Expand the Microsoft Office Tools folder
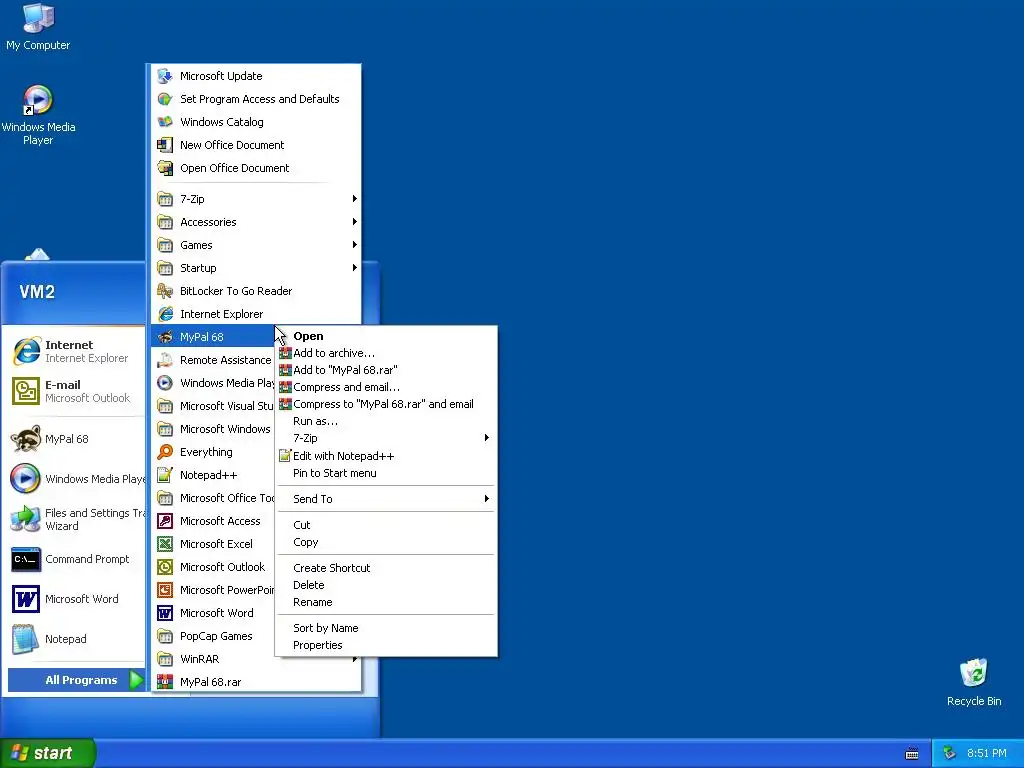The height and width of the screenshot is (768, 1024). pos(213,498)
